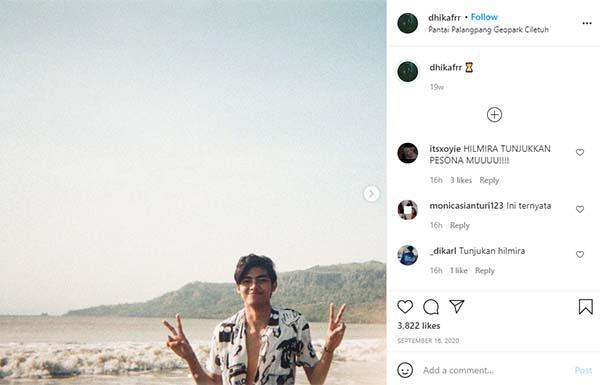The width and height of the screenshot is (600, 385).
Task: Open comments via speech bubble icon
Action: coord(431,307)
